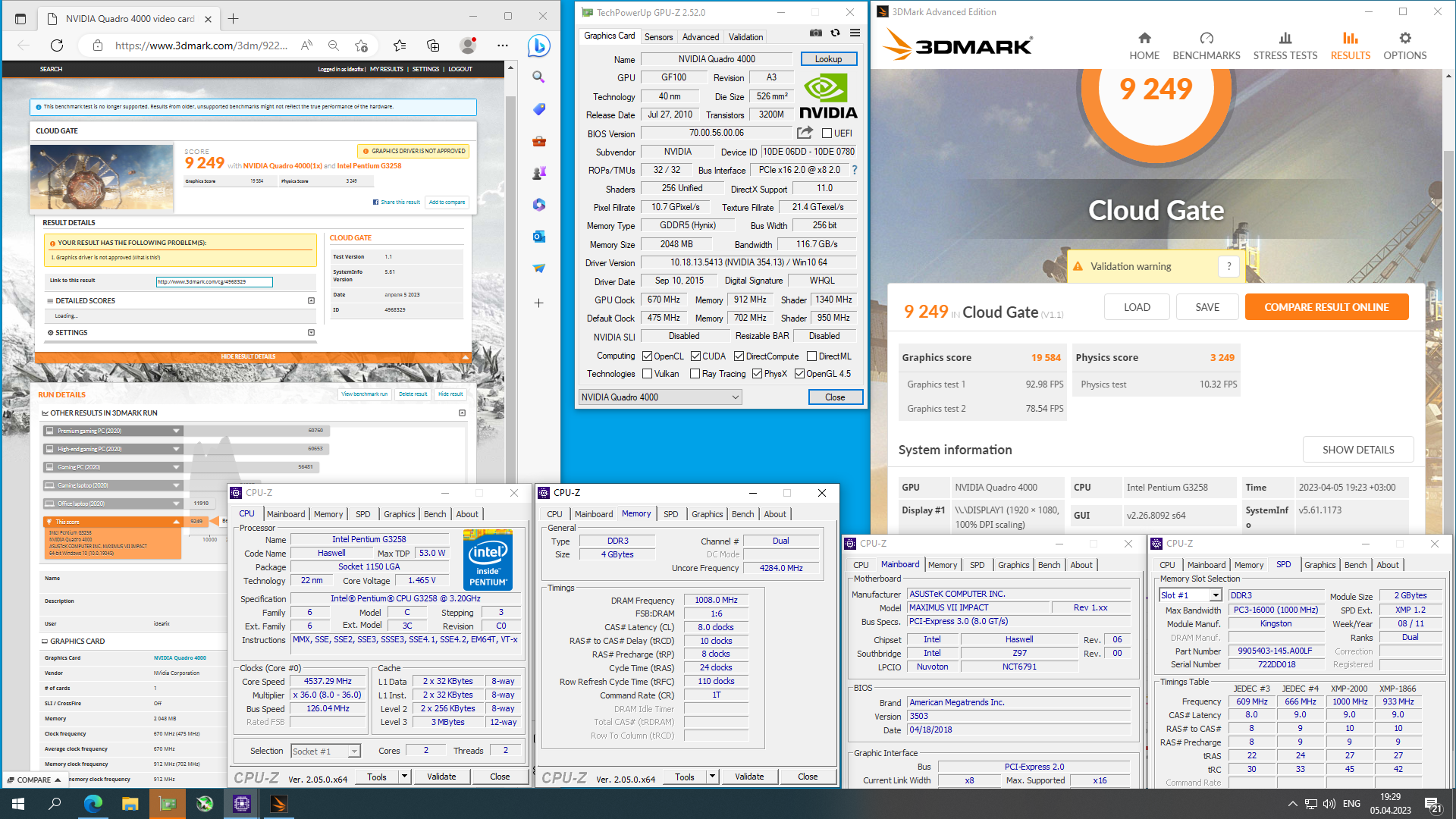Add this page to Edge favorites
This screenshot has height=819, width=1456.
(362, 45)
